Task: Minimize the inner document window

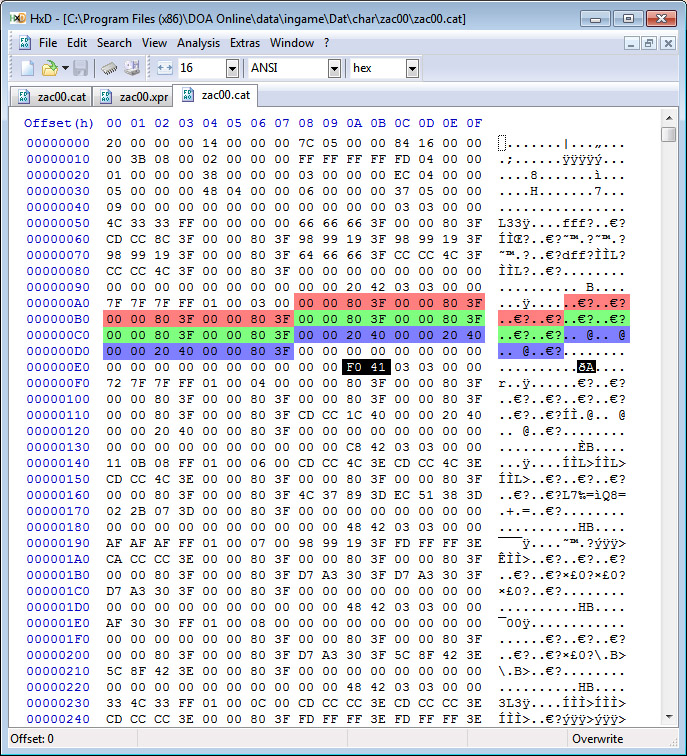Action: pos(631,43)
